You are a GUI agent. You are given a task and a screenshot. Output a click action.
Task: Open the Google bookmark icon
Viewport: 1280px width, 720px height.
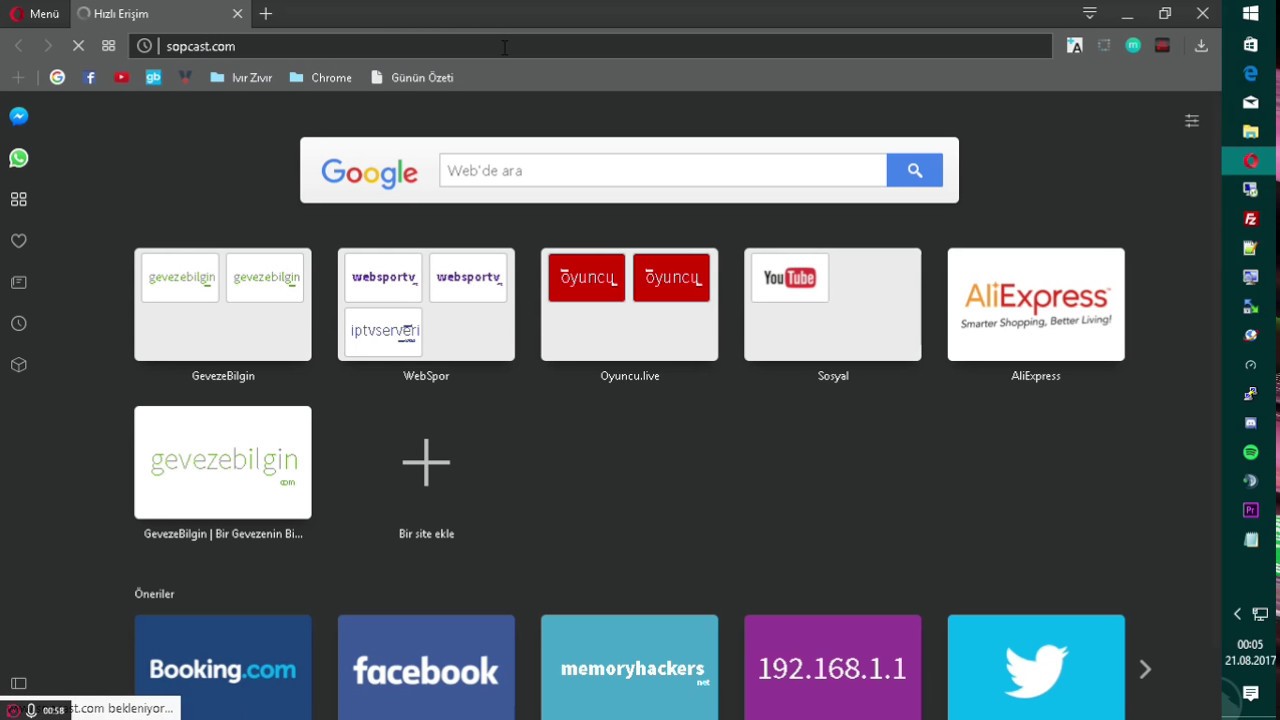[x=57, y=77]
